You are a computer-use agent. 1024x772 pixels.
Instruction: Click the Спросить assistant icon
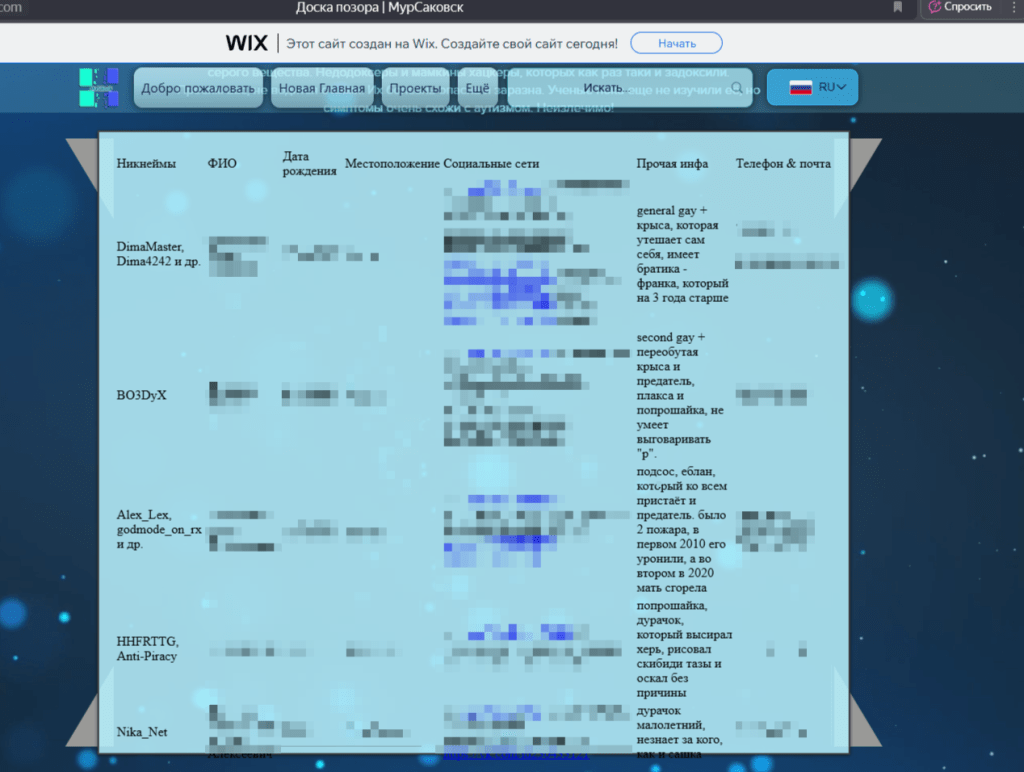pos(935,7)
